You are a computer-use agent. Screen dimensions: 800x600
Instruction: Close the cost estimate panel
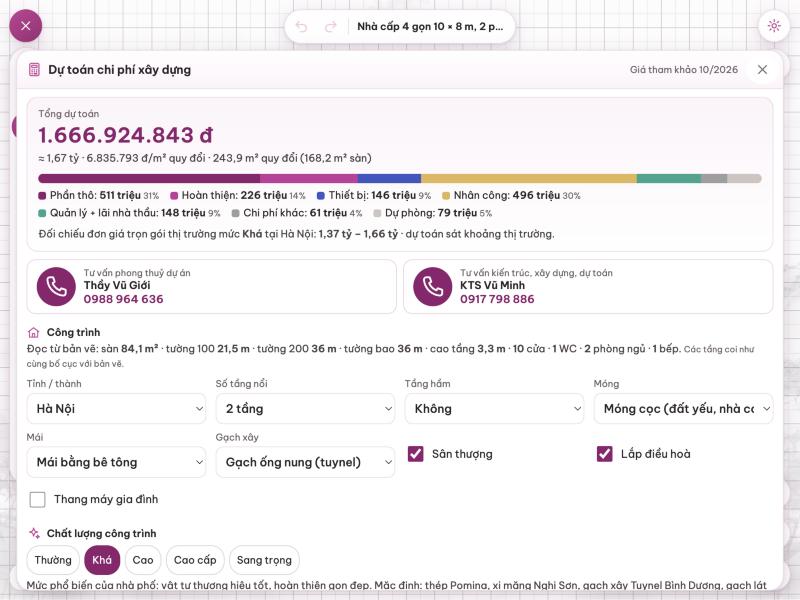tap(762, 69)
